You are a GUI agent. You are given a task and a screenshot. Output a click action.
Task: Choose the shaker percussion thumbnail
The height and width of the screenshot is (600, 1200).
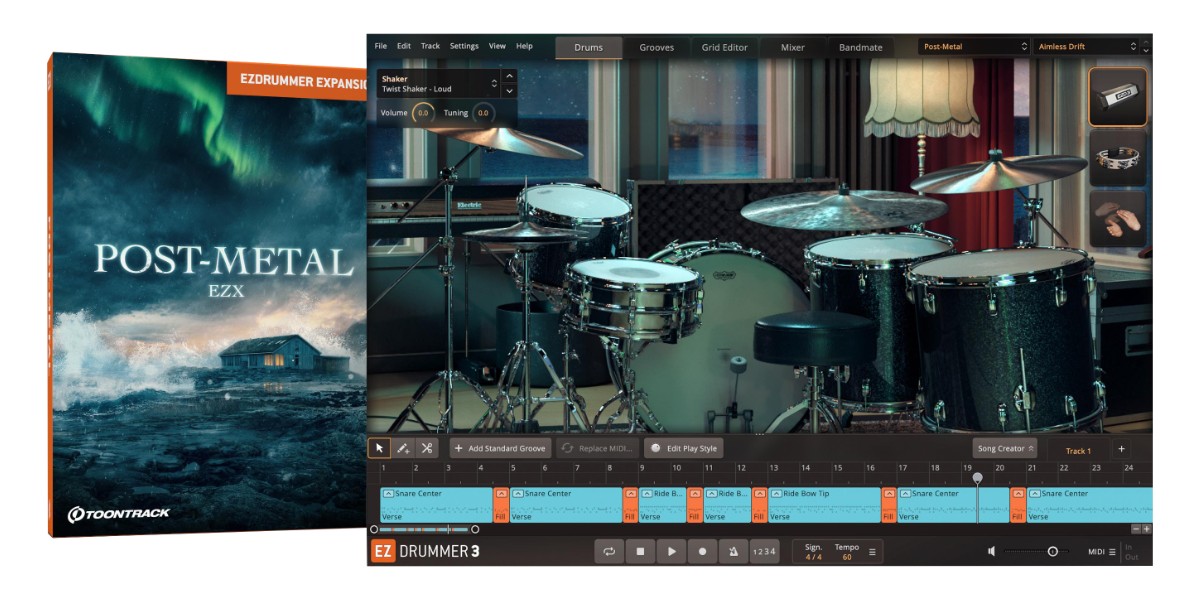click(x=1117, y=97)
